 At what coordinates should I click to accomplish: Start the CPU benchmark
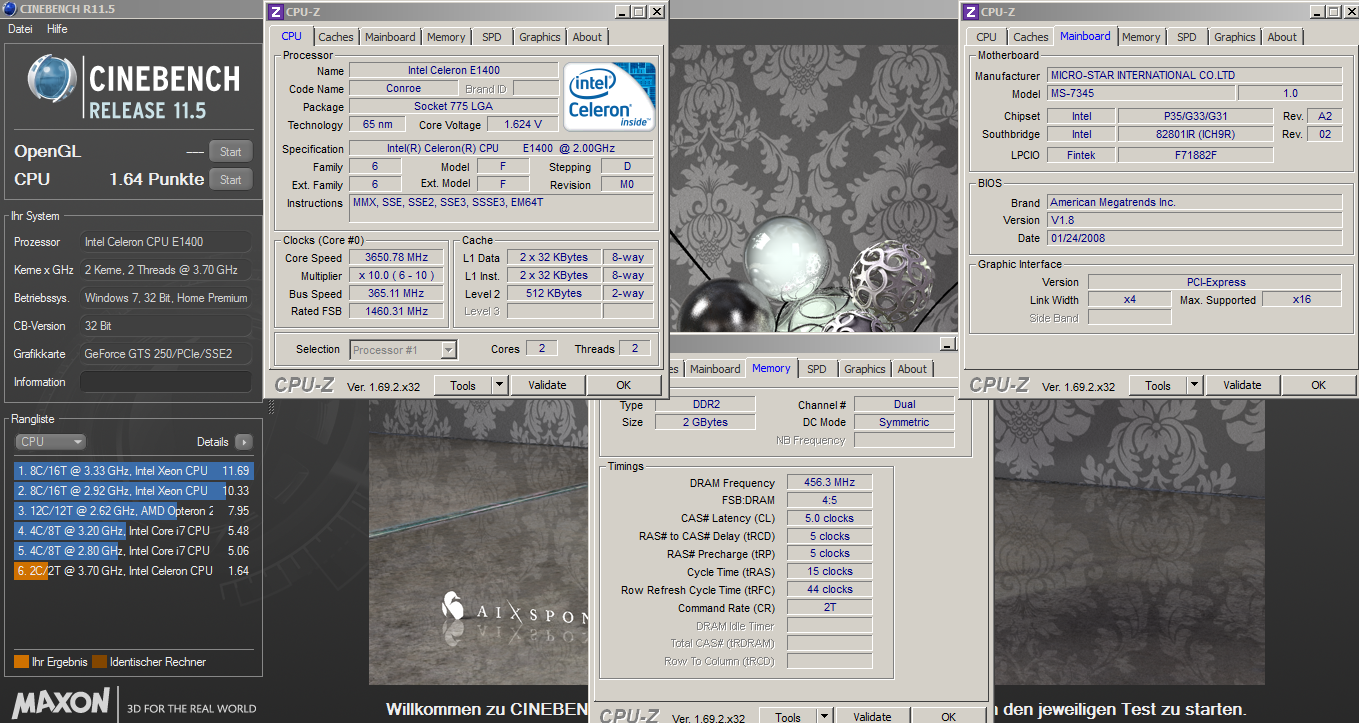231,180
